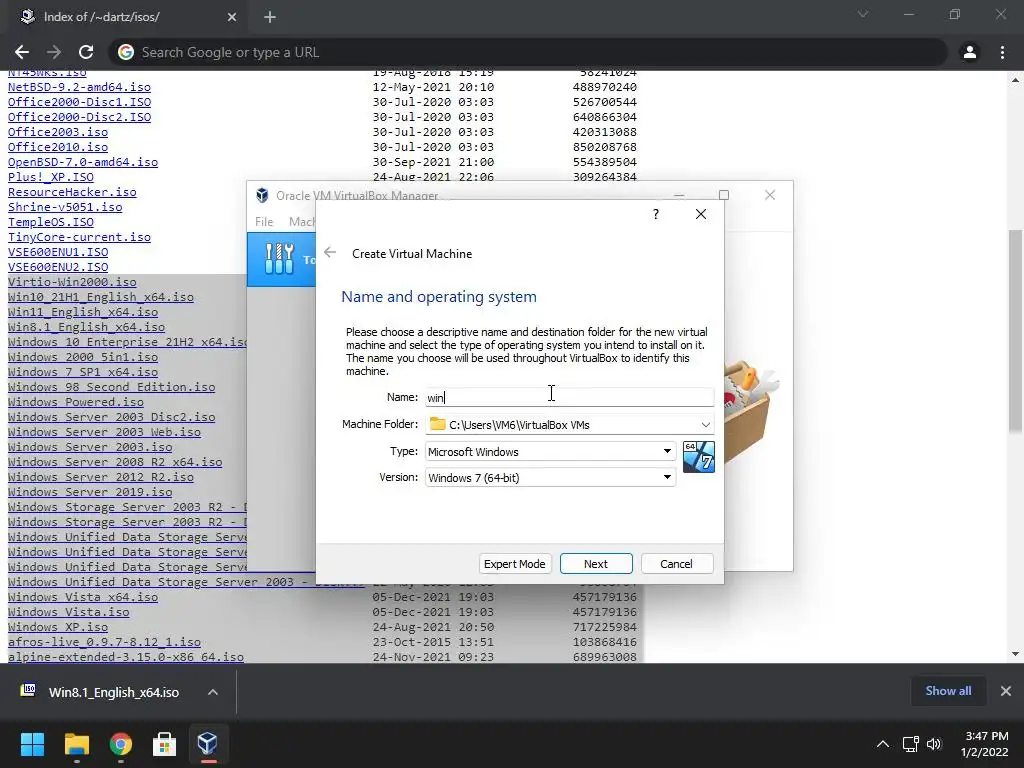Open Windows_7_SP1_x64.iso link
The image size is (1024, 768).
(x=82, y=372)
